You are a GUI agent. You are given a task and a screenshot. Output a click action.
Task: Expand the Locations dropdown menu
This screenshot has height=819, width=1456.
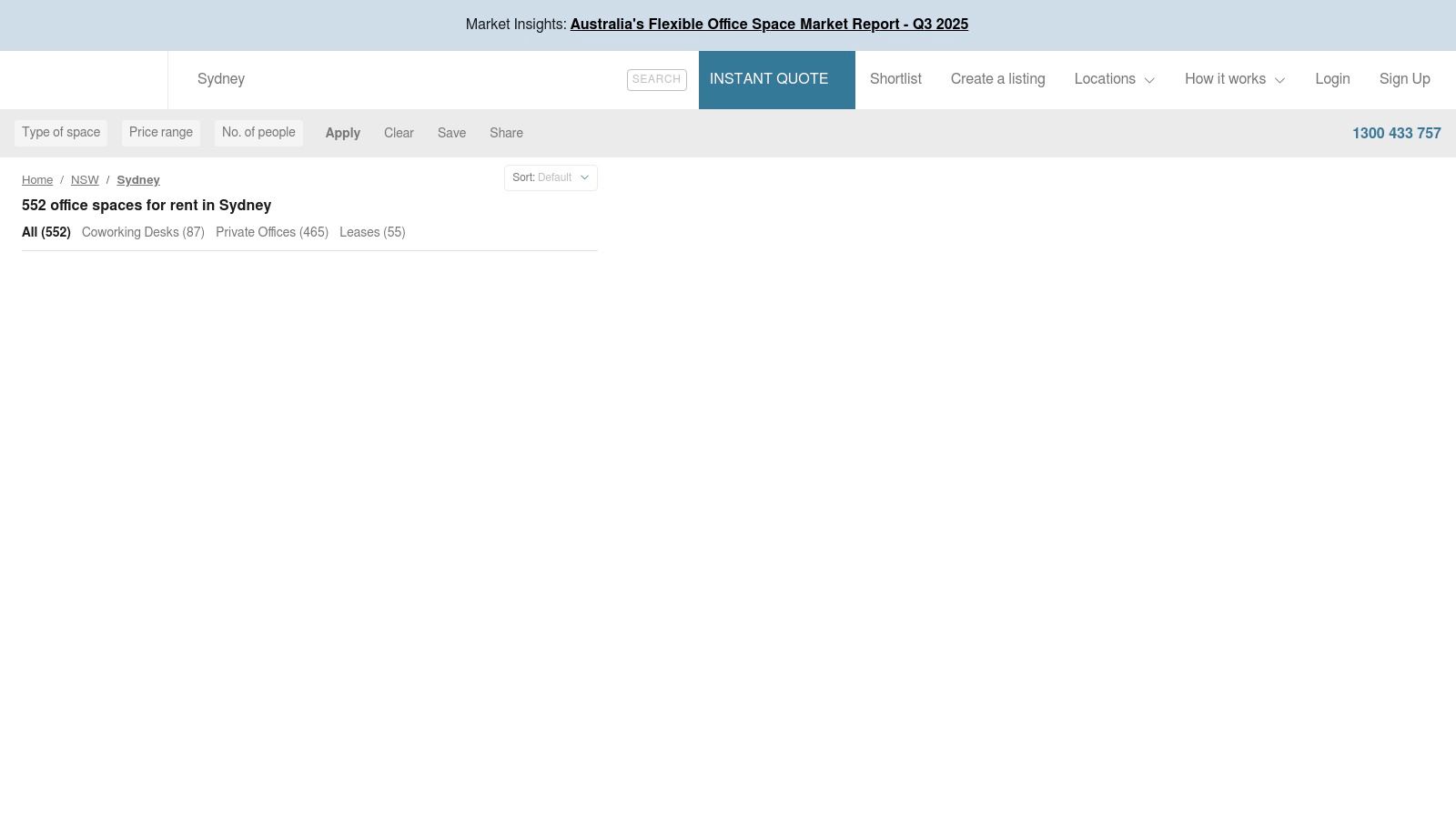tap(1114, 79)
